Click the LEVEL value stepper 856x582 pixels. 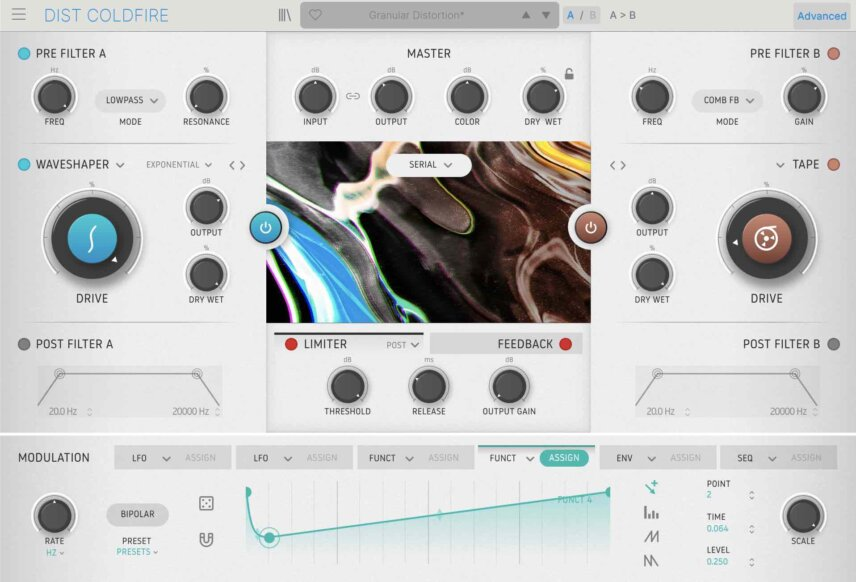tap(752, 562)
